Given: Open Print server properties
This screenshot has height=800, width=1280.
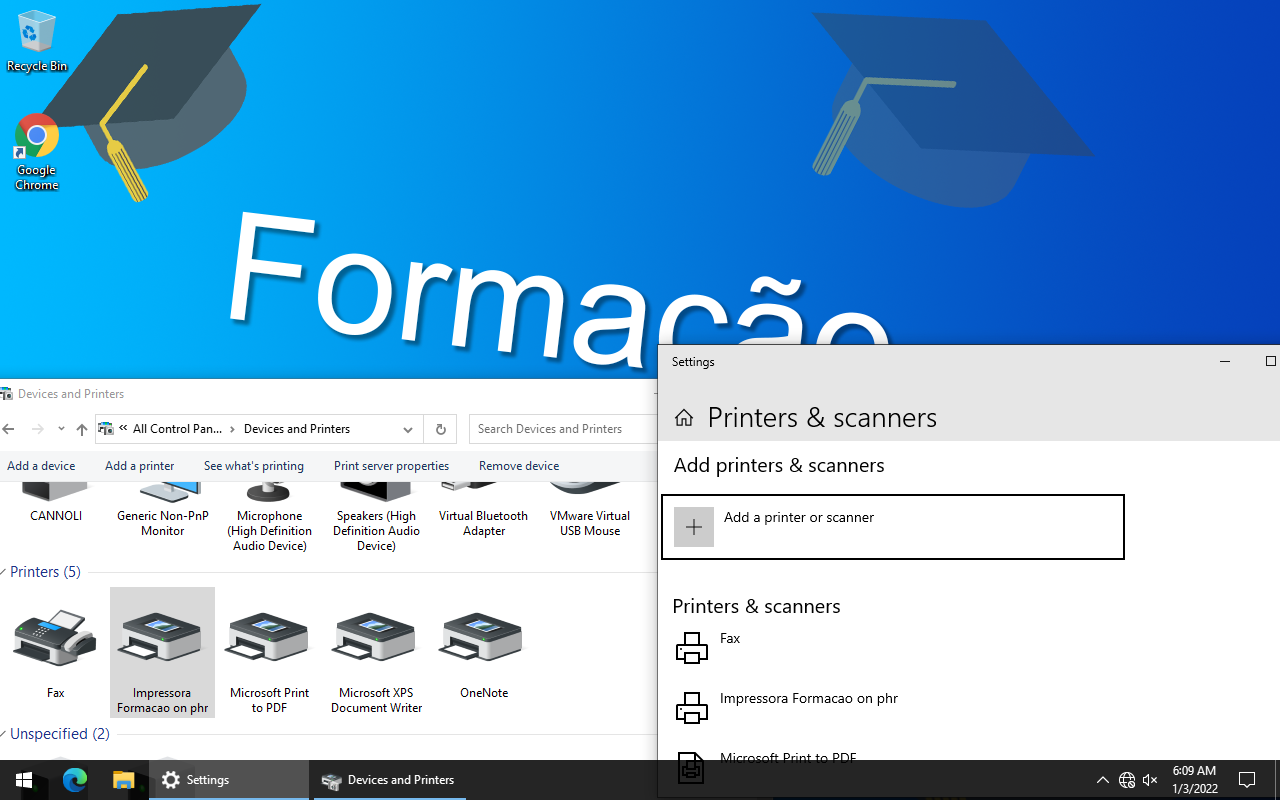Looking at the screenshot, I should 391,466.
